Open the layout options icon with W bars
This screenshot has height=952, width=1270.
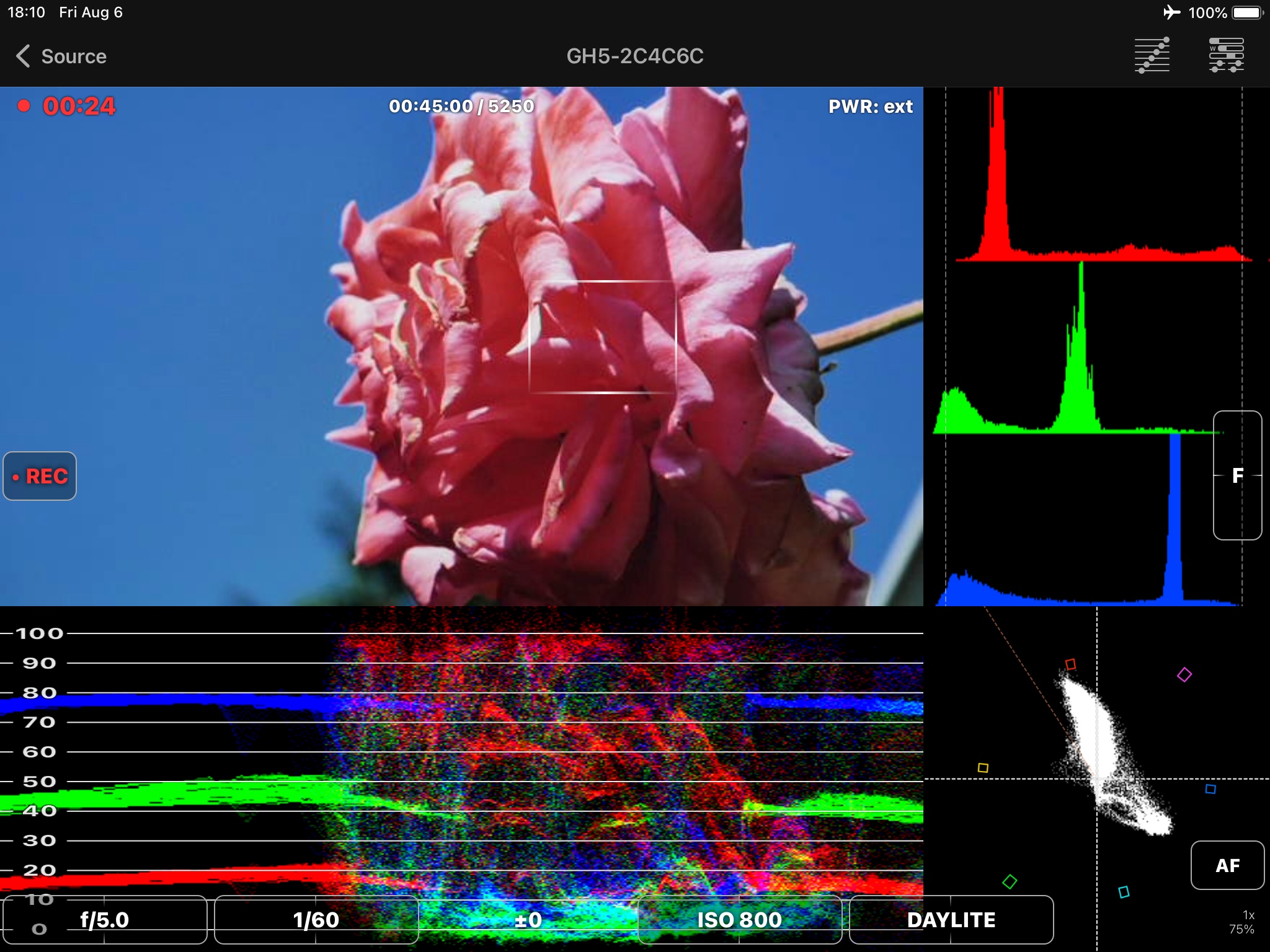point(1226,55)
